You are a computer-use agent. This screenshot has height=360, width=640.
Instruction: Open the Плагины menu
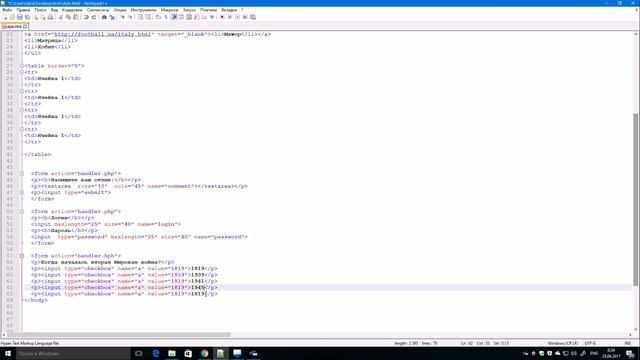click(x=209, y=10)
